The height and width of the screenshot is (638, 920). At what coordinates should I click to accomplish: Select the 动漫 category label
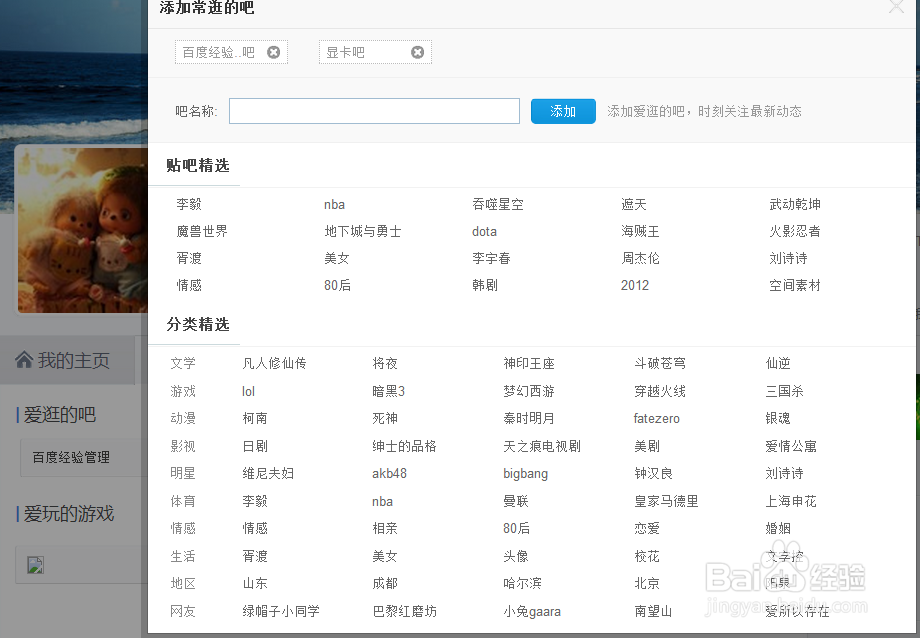click(x=183, y=418)
